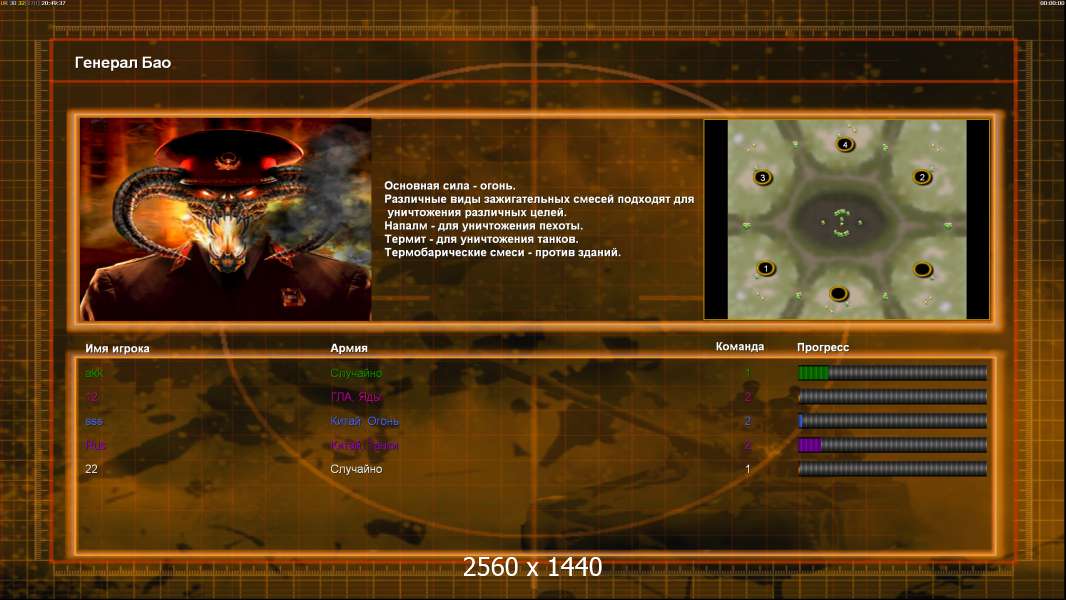Pick the empty start slot below marker 2
The width and height of the screenshot is (1066, 600).
point(923,270)
